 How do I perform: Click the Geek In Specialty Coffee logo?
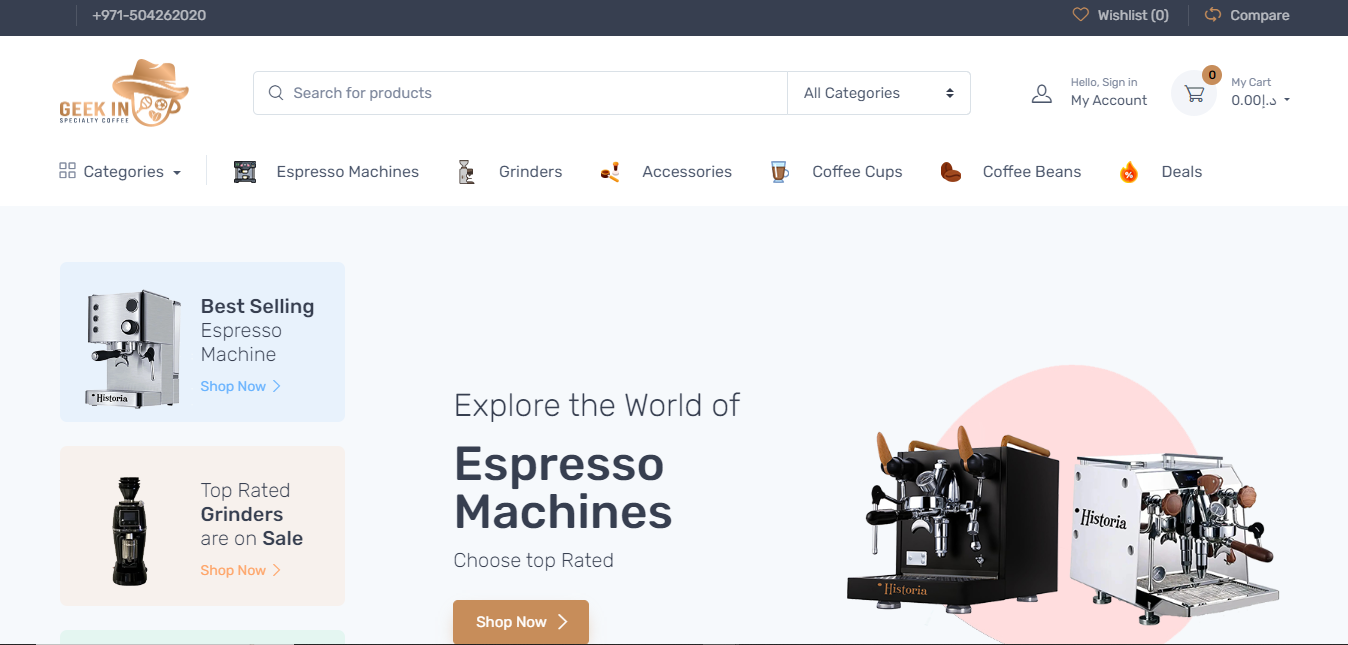(x=123, y=93)
